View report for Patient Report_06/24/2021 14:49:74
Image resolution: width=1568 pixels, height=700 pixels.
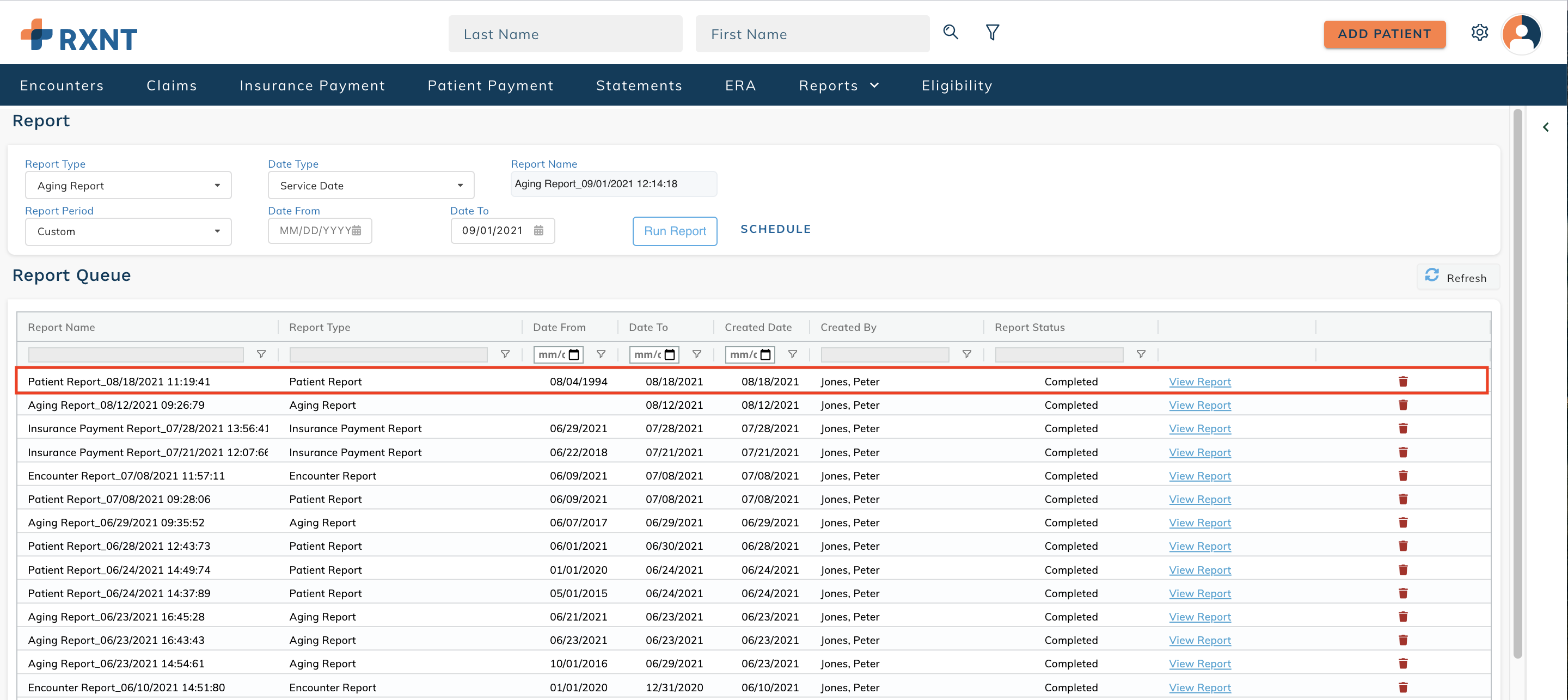pyautogui.click(x=1199, y=570)
